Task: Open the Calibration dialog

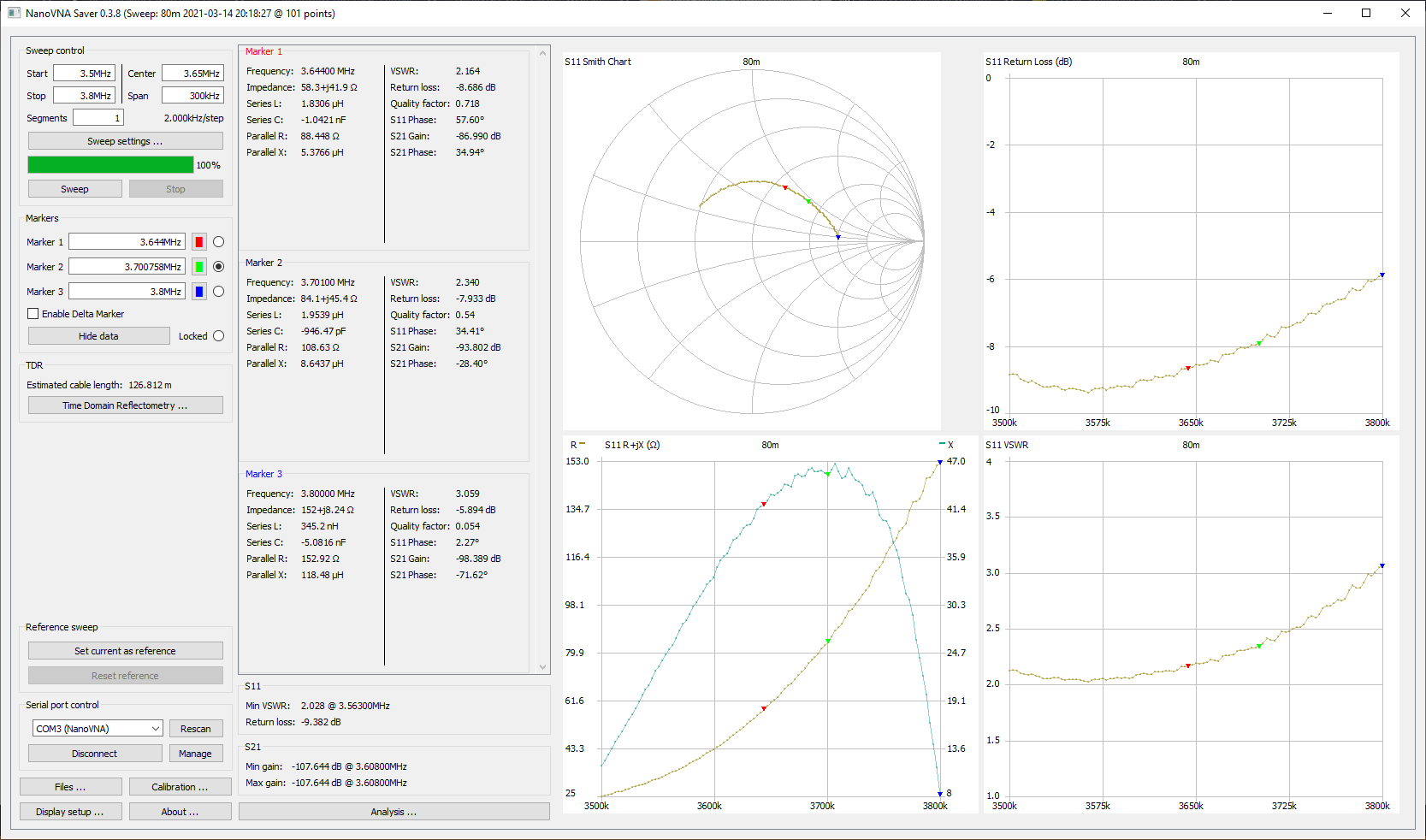Action: coord(180,787)
